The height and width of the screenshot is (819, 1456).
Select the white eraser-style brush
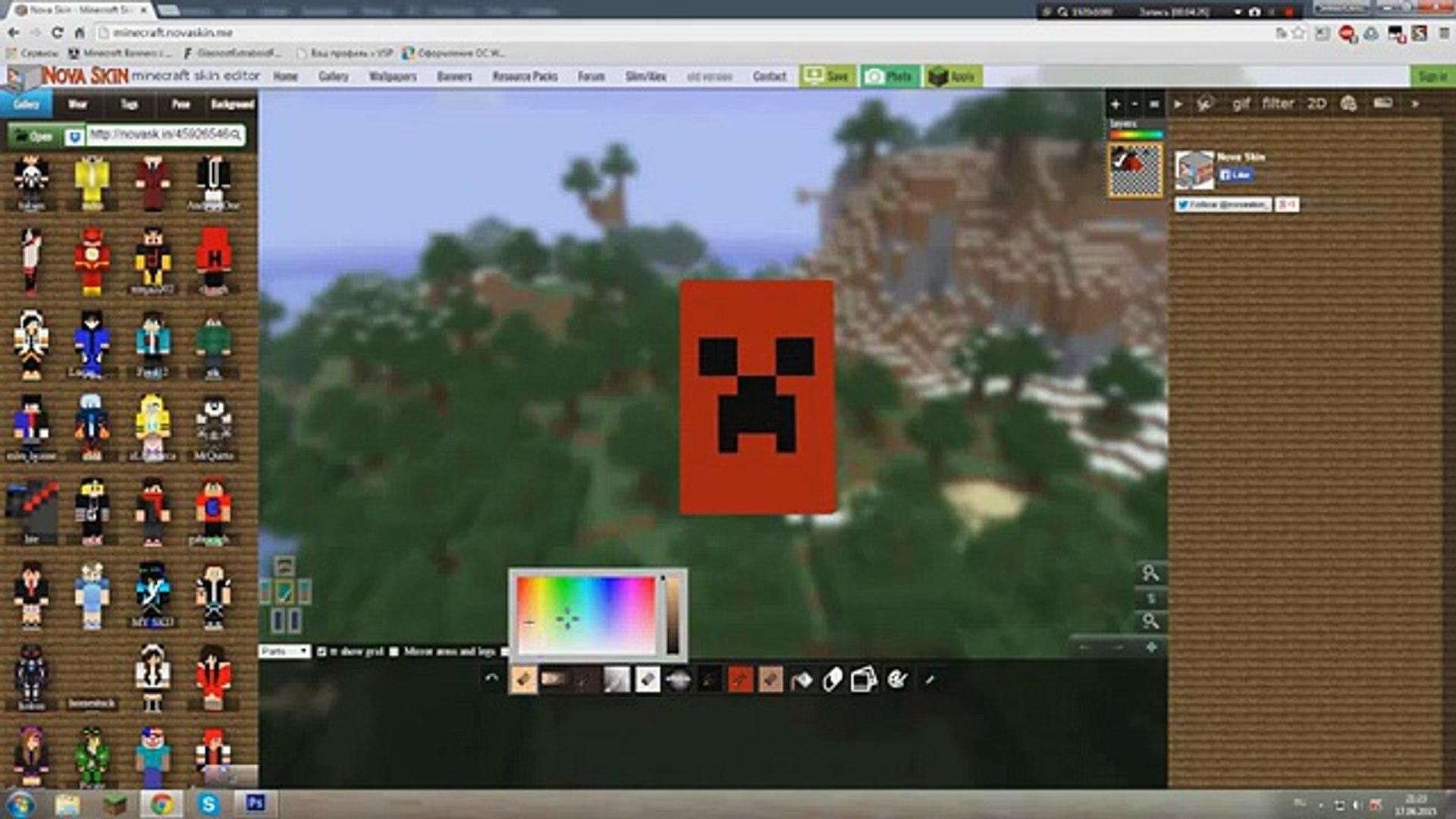[647, 679]
